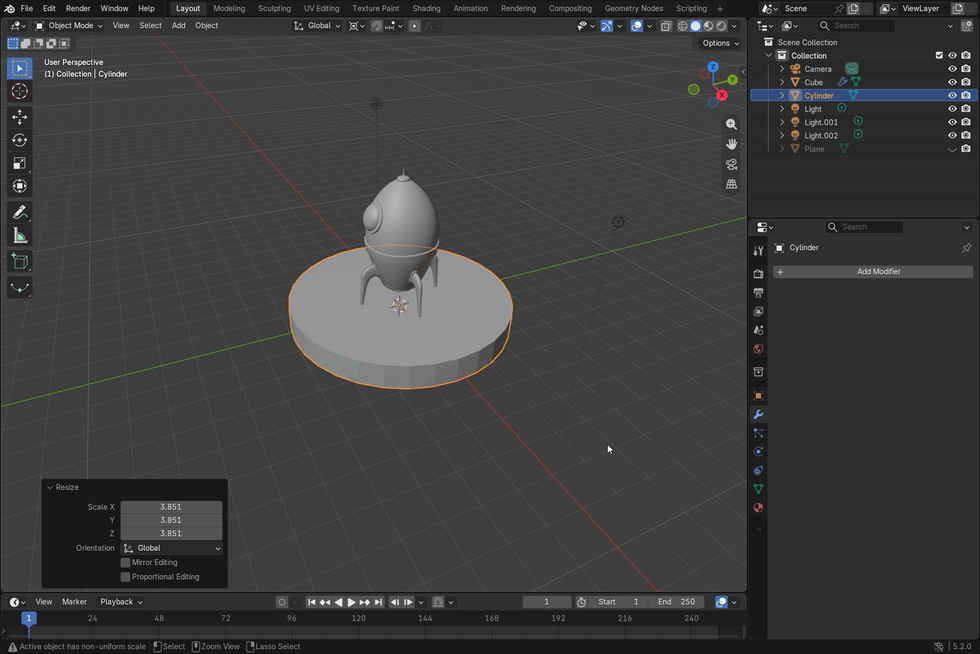Viewport: 980px width, 654px height.
Task: Open the Material properties tab
Action: 758,508
